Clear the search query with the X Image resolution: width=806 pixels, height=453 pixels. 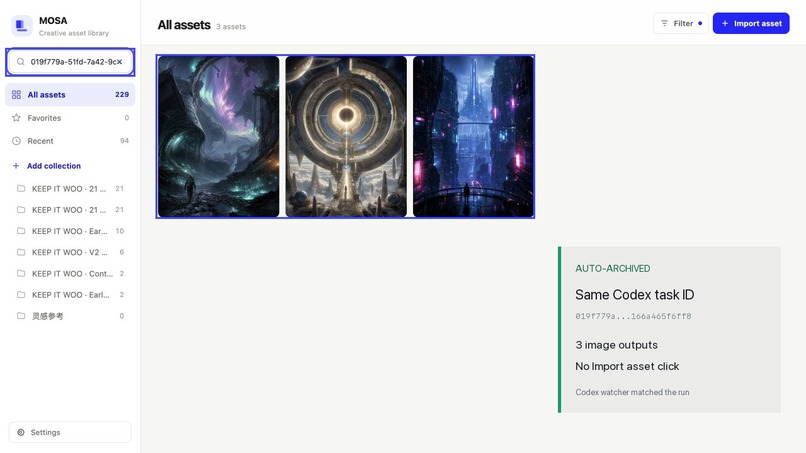pos(120,62)
